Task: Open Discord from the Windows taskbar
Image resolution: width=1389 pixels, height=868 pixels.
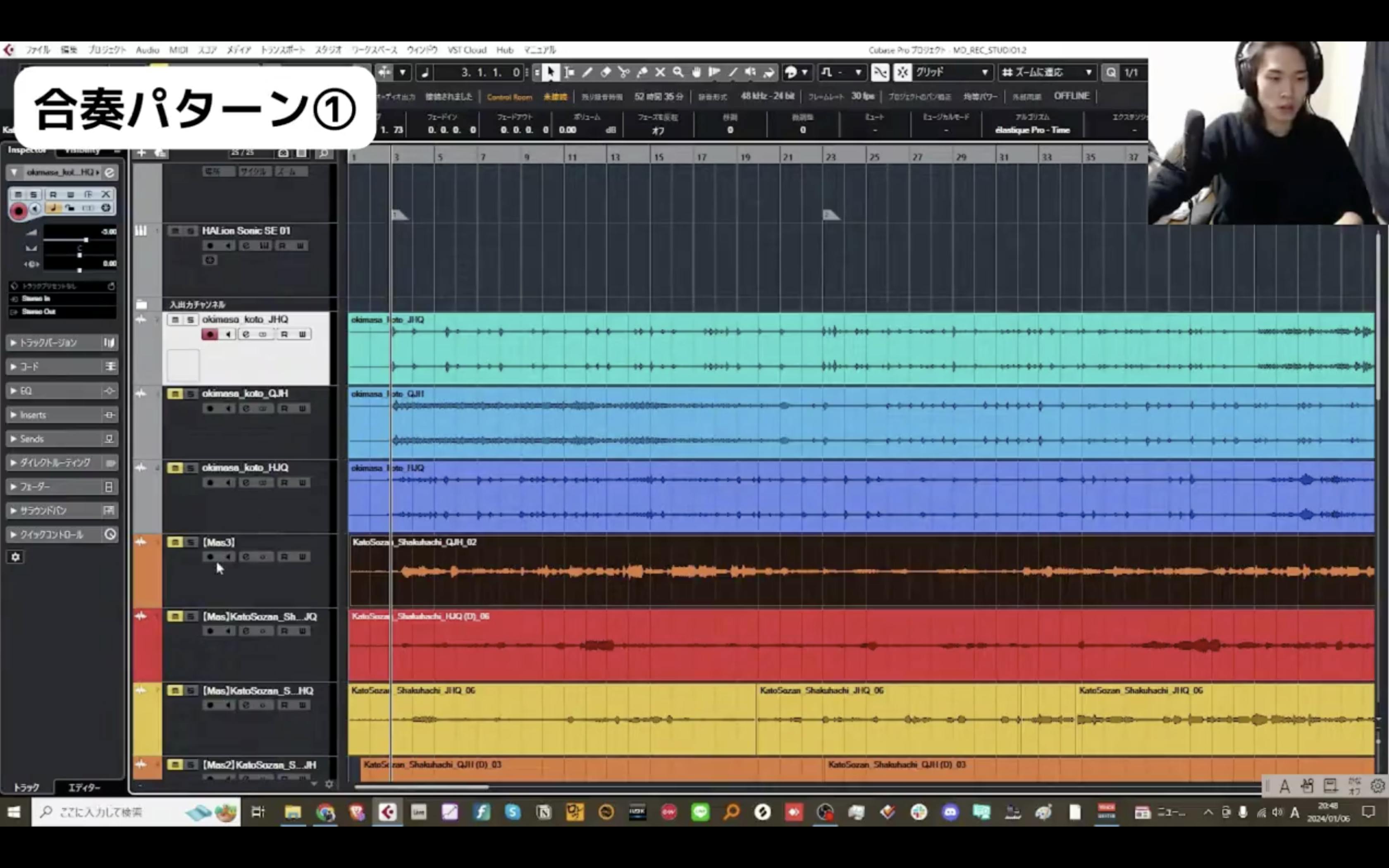Action: coord(950,812)
